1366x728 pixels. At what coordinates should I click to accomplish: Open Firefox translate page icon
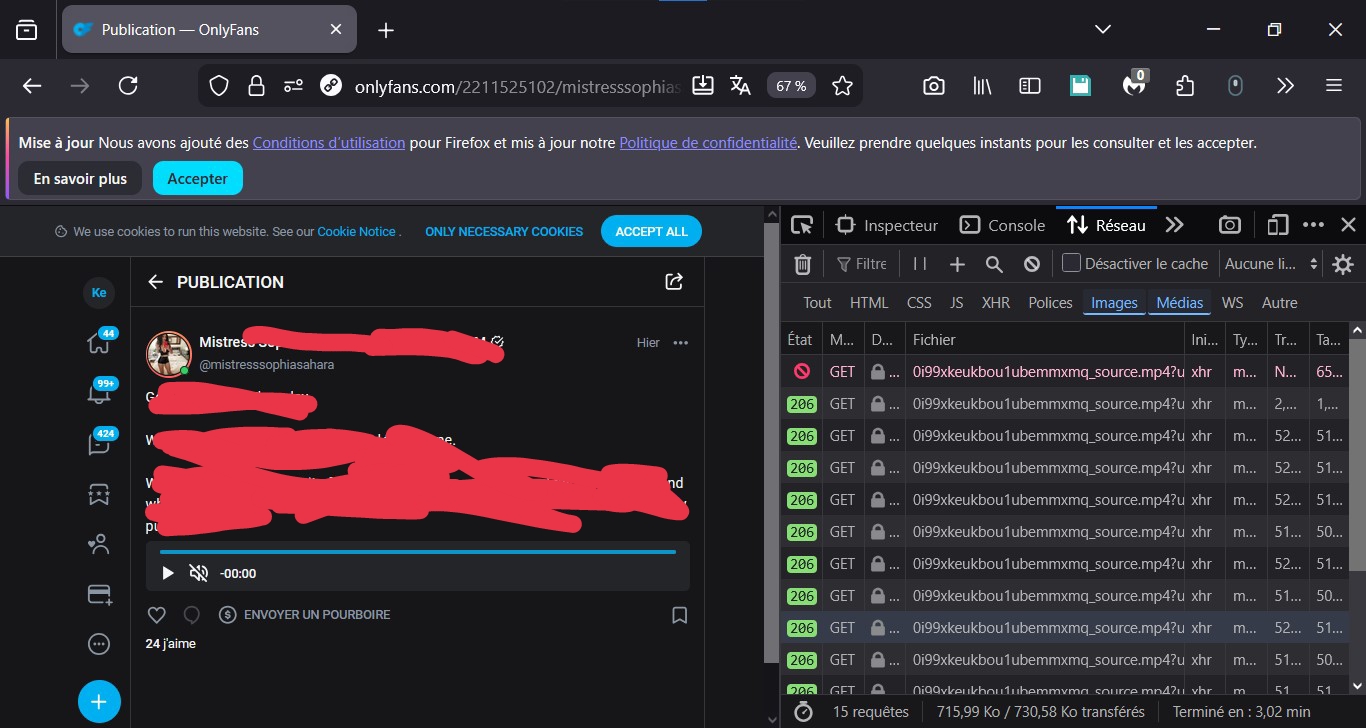tap(740, 86)
